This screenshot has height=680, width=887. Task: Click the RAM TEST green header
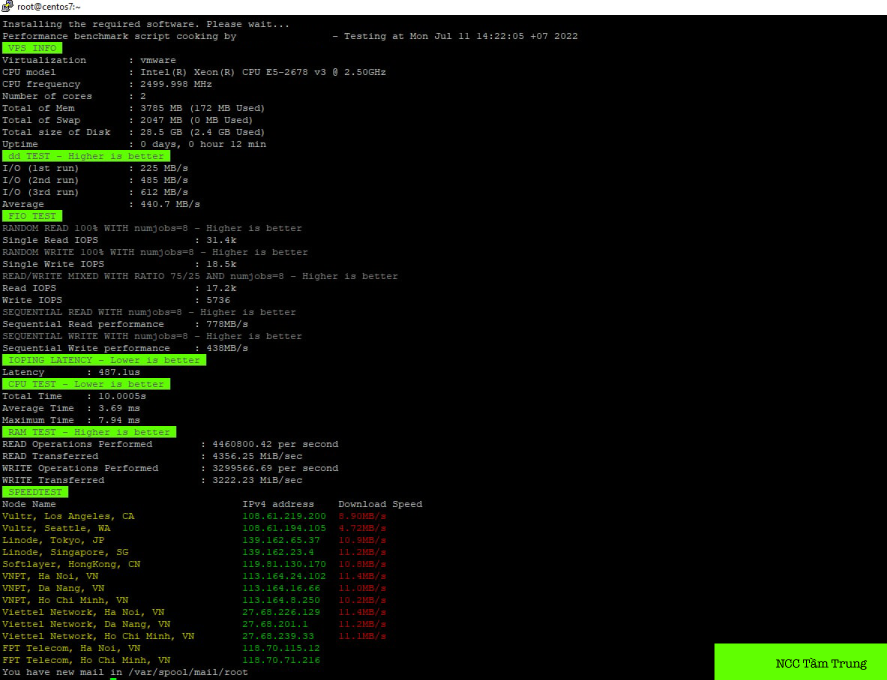[88, 432]
